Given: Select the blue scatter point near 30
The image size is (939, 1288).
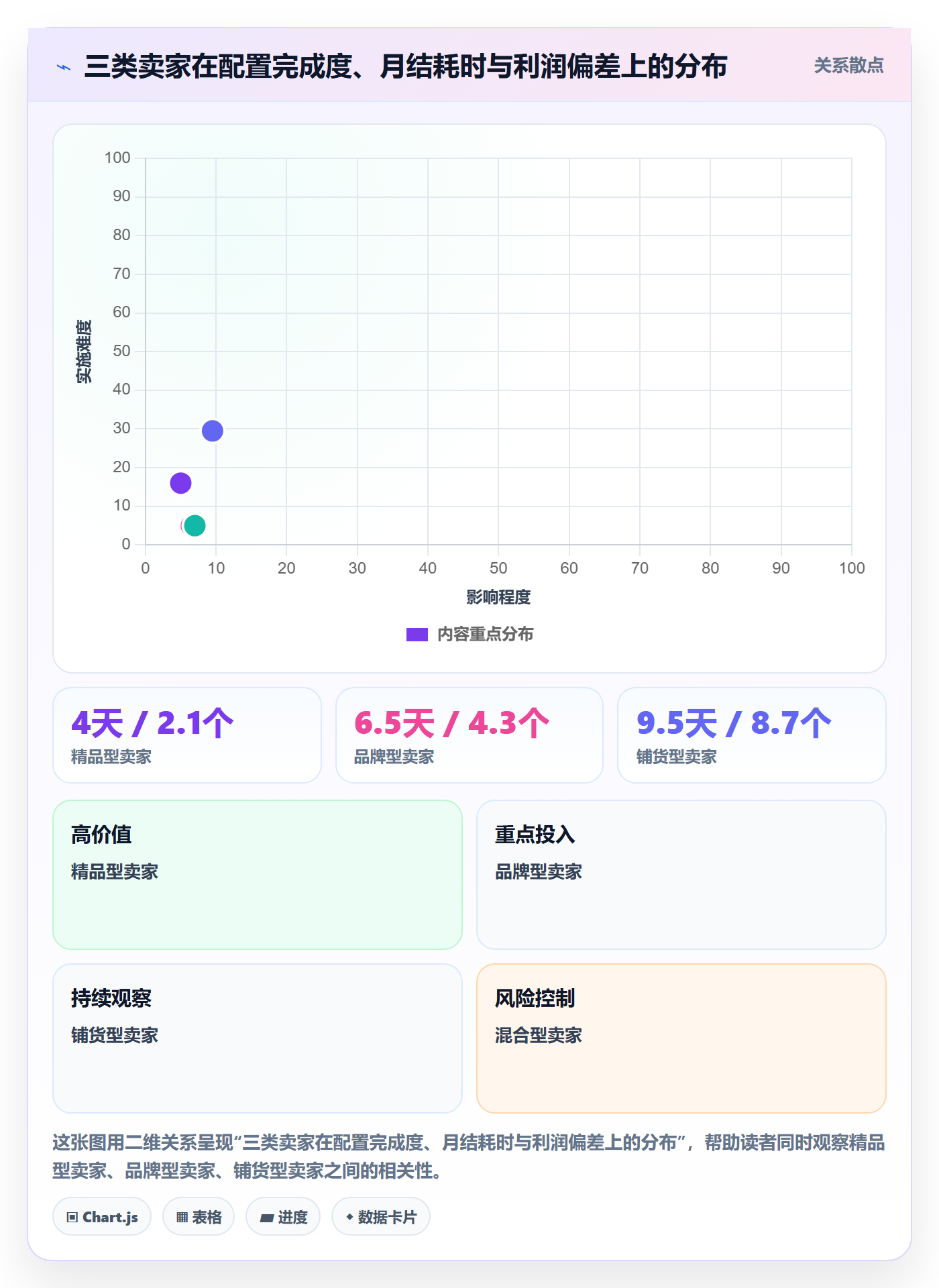Looking at the screenshot, I should pos(212,431).
